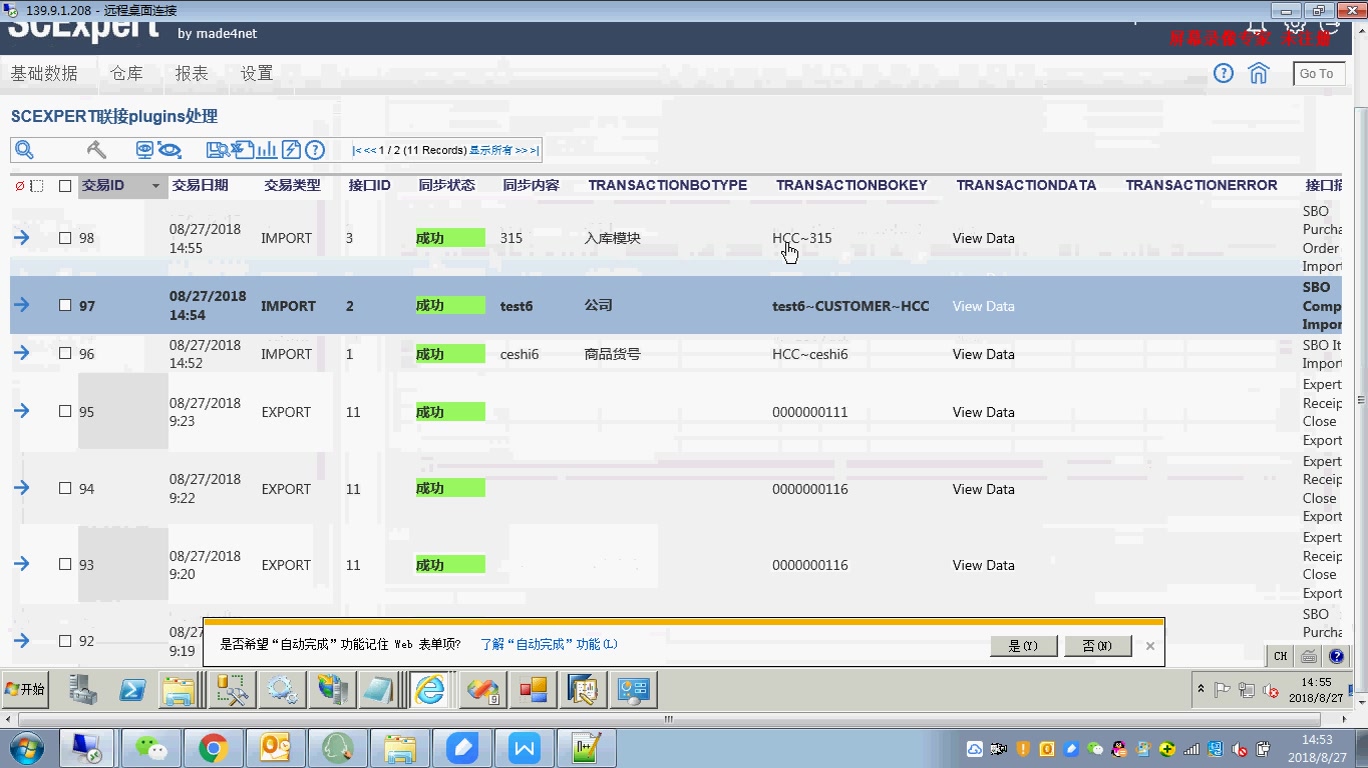Click inside the Go To input field

pos(1318,73)
